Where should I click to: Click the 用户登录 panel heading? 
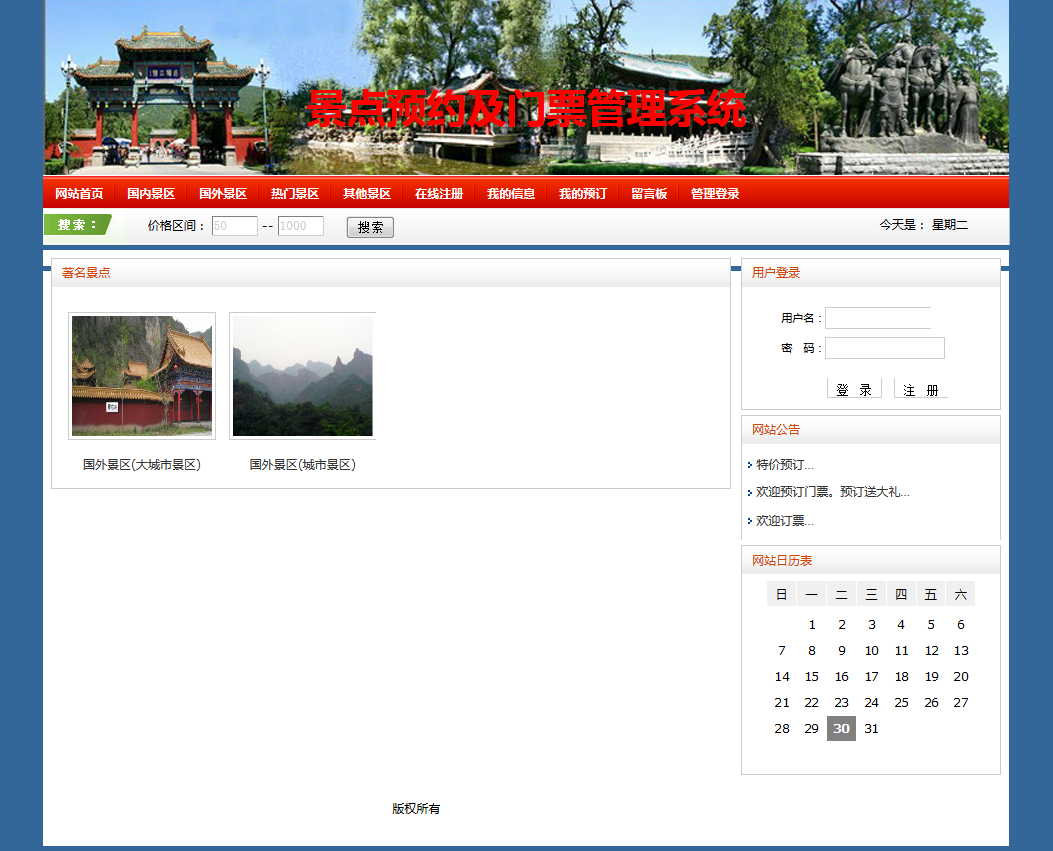click(776, 273)
